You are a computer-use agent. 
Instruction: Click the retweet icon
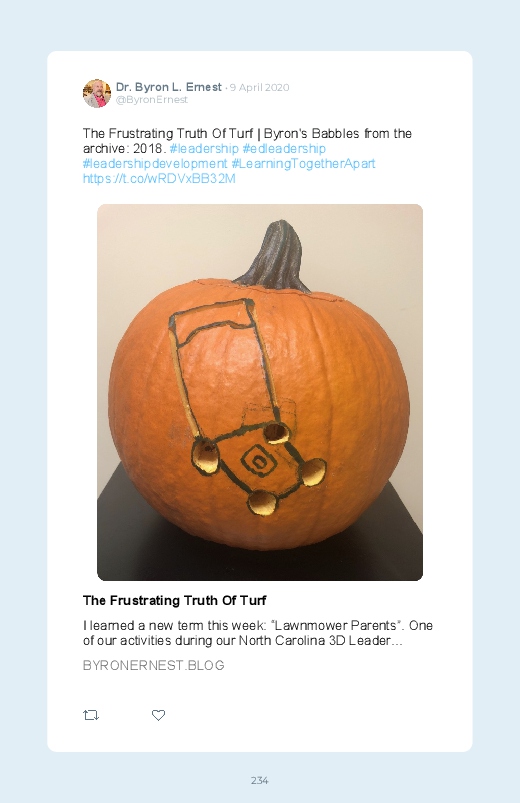point(91,715)
